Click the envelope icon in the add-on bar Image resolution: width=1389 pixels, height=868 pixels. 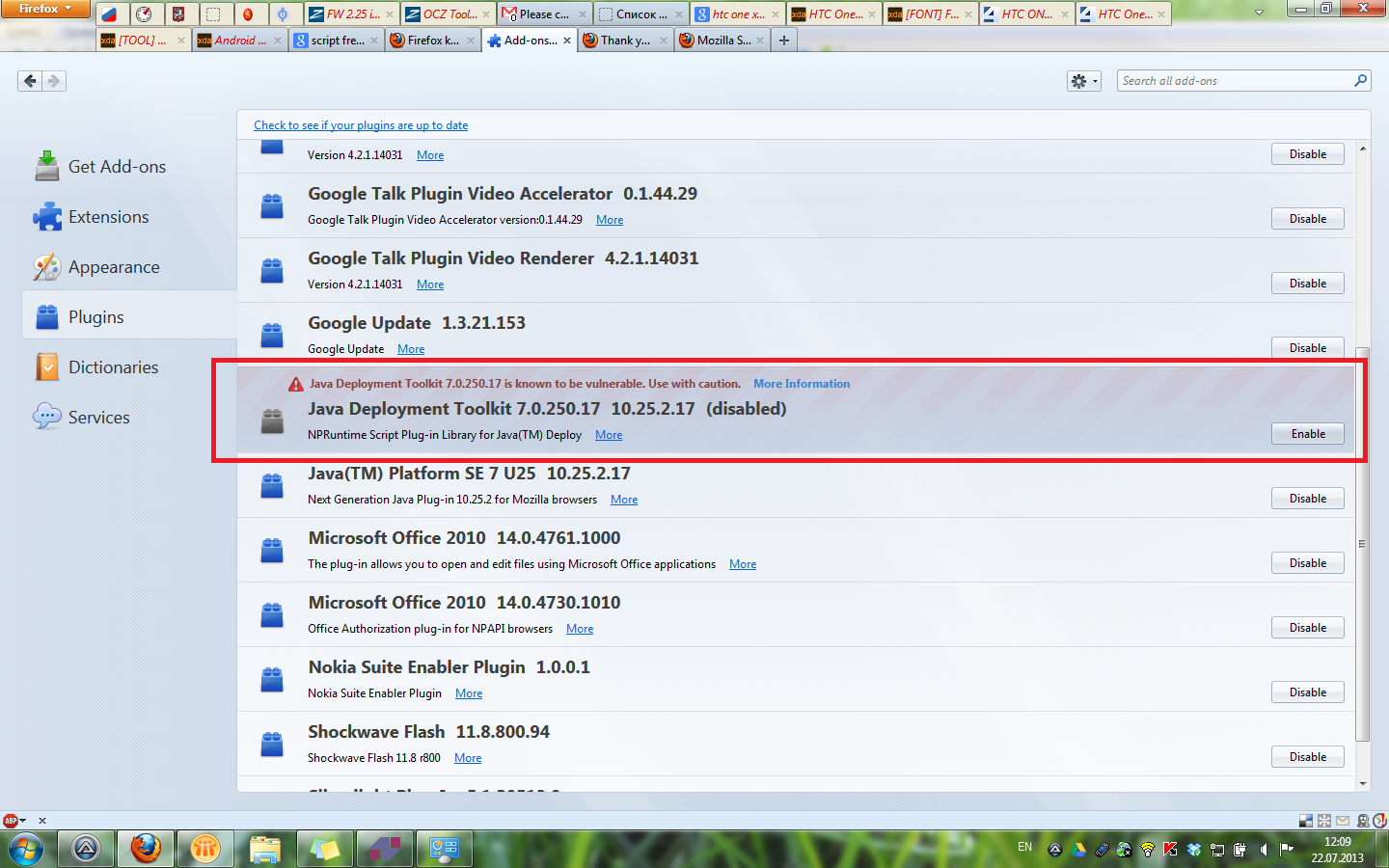[x=1343, y=821]
